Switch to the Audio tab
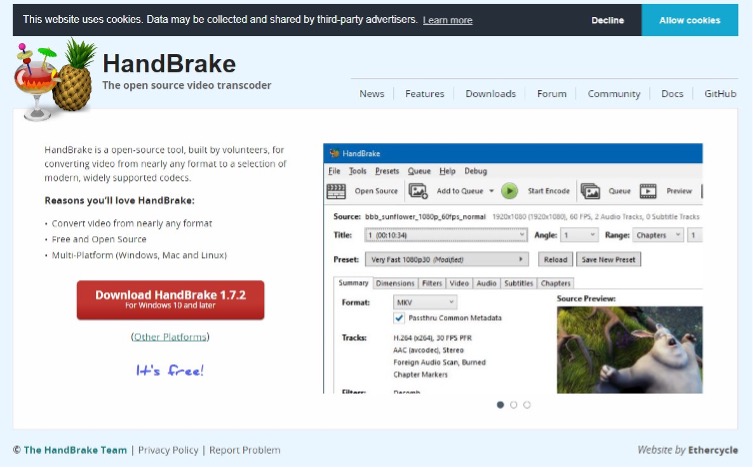The width and height of the screenshot is (755, 468). (486, 284)
